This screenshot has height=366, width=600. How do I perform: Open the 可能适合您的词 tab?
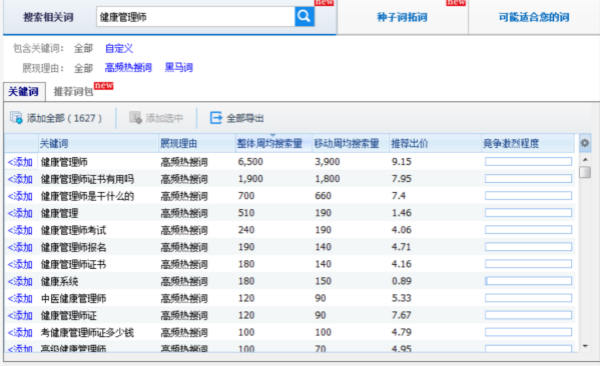pos(534,17)
